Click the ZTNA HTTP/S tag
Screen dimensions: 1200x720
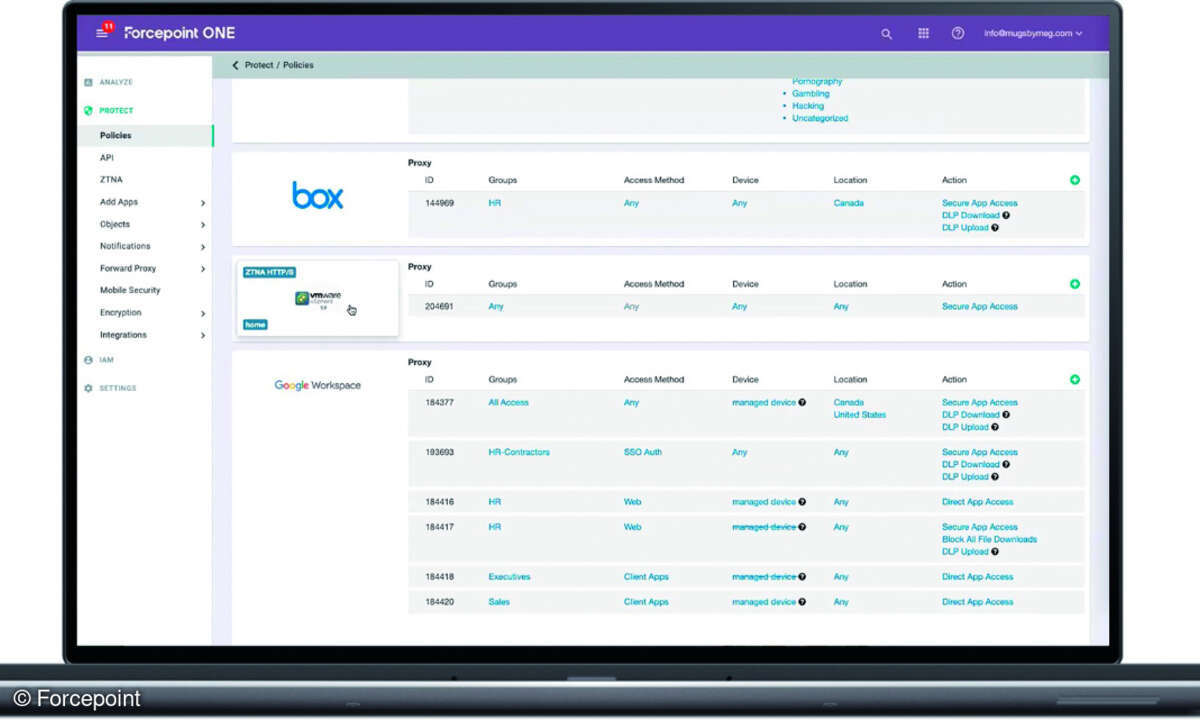269,272
